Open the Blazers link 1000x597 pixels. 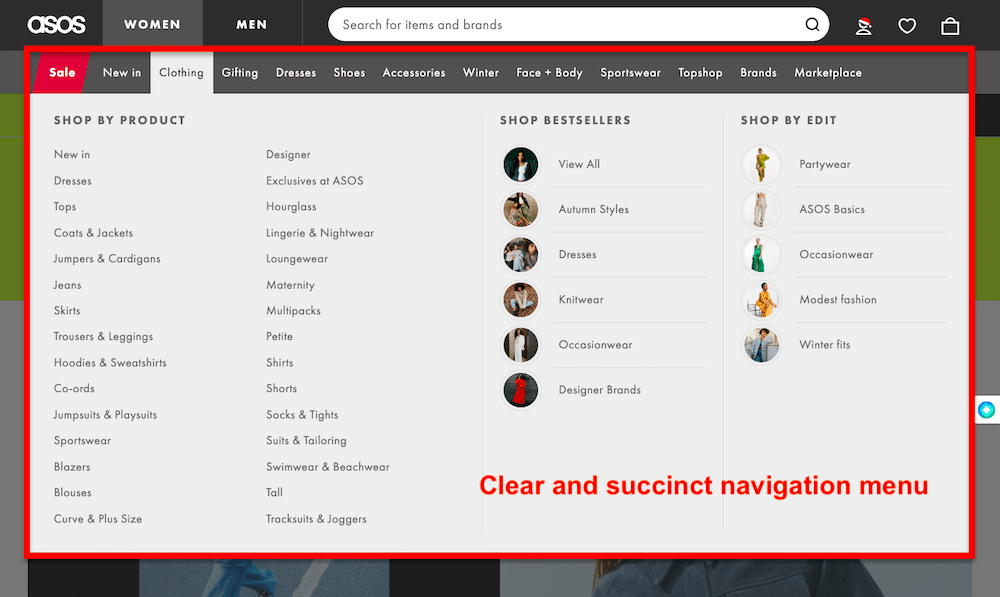(72, 467)
